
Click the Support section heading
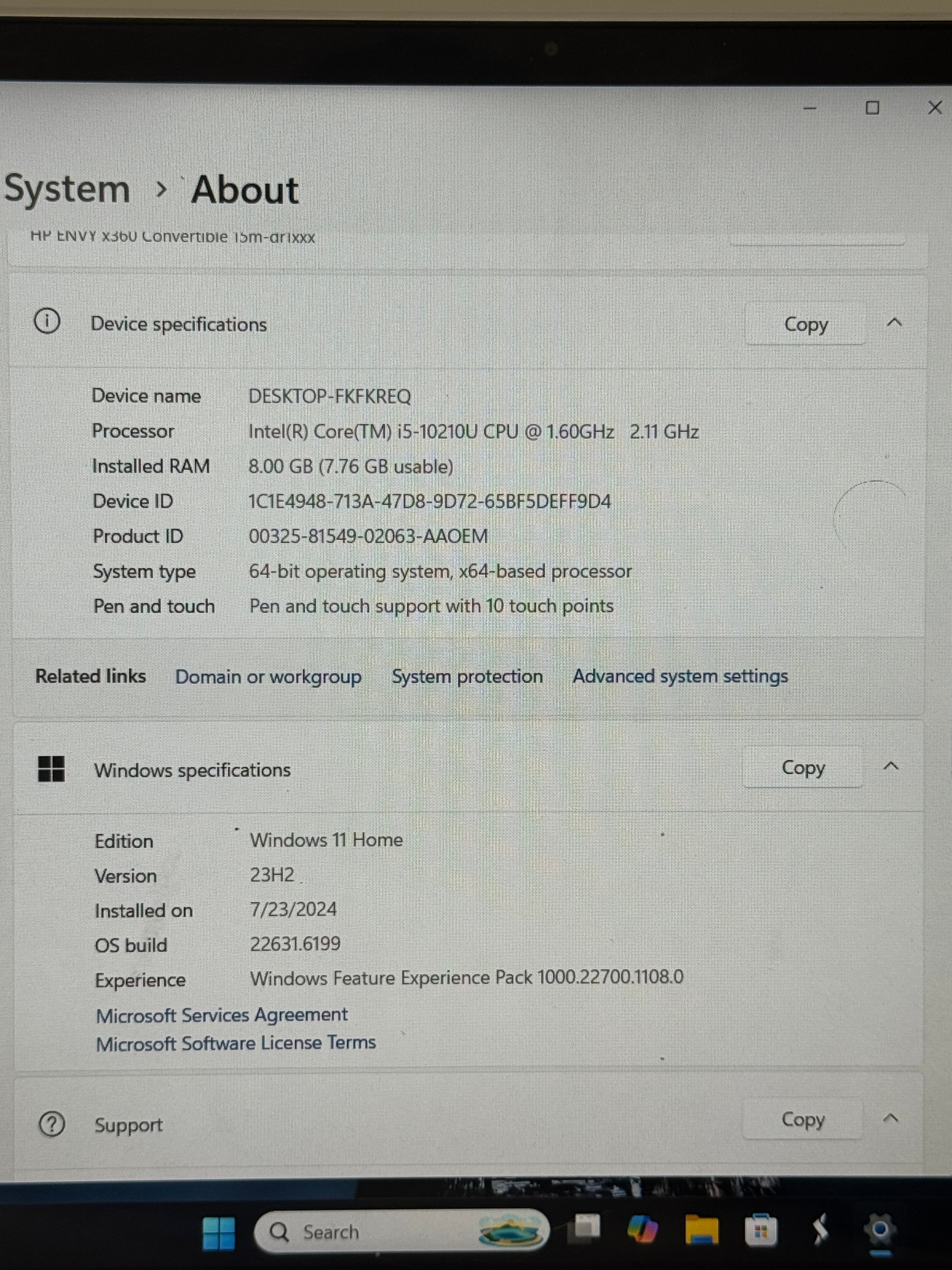click(x=128, y=1125)
